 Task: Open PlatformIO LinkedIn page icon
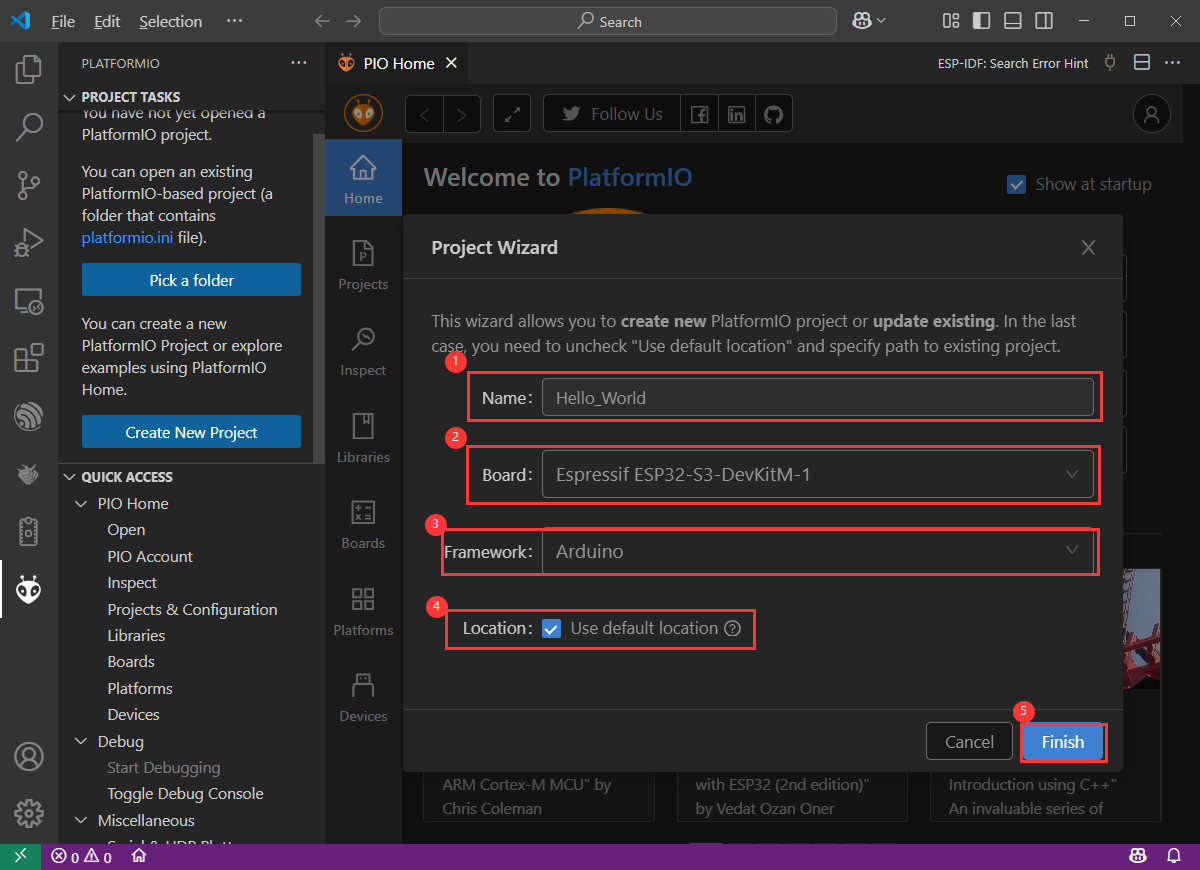737,114
